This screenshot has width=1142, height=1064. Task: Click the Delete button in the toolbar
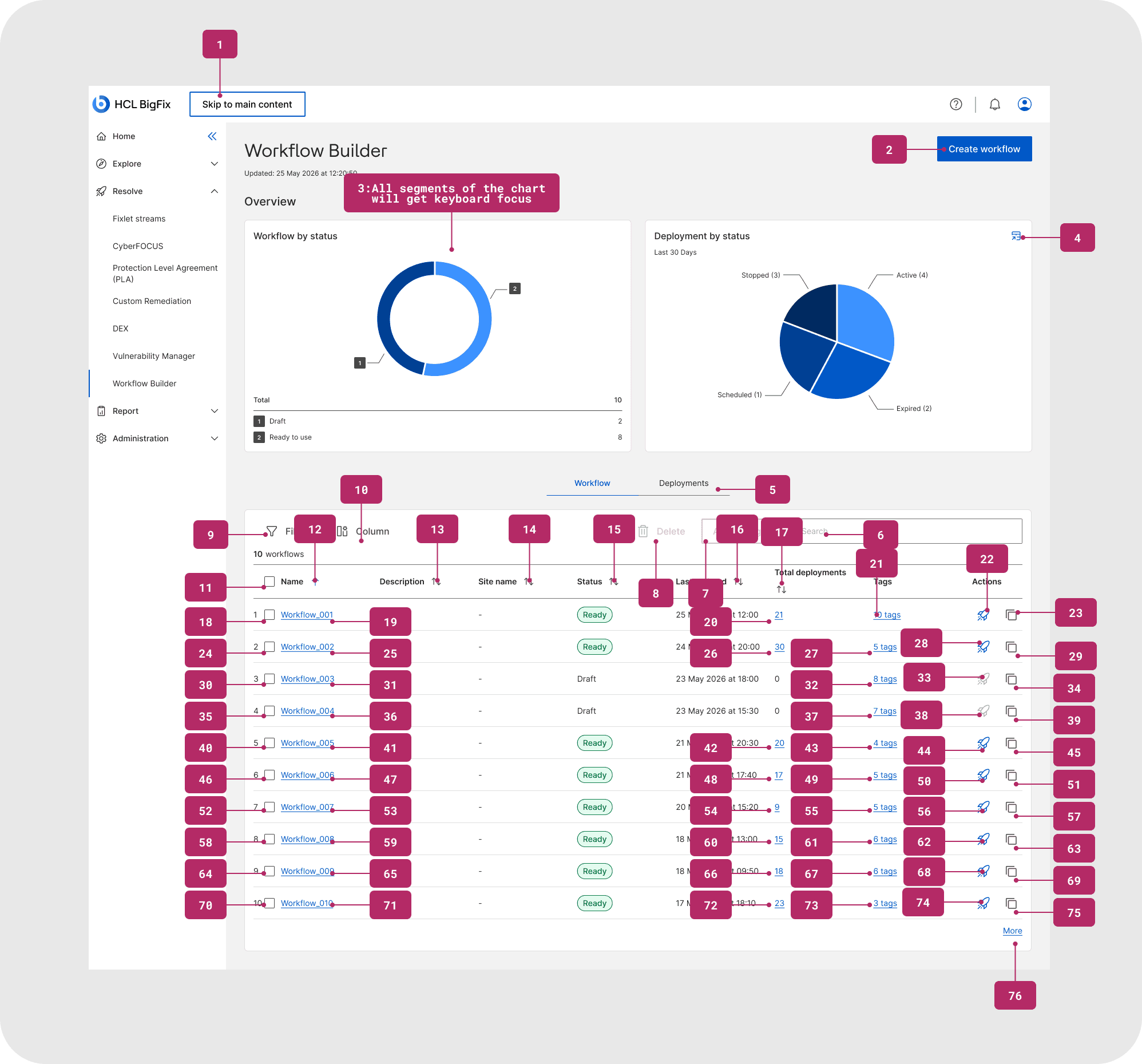pos(662,531)
